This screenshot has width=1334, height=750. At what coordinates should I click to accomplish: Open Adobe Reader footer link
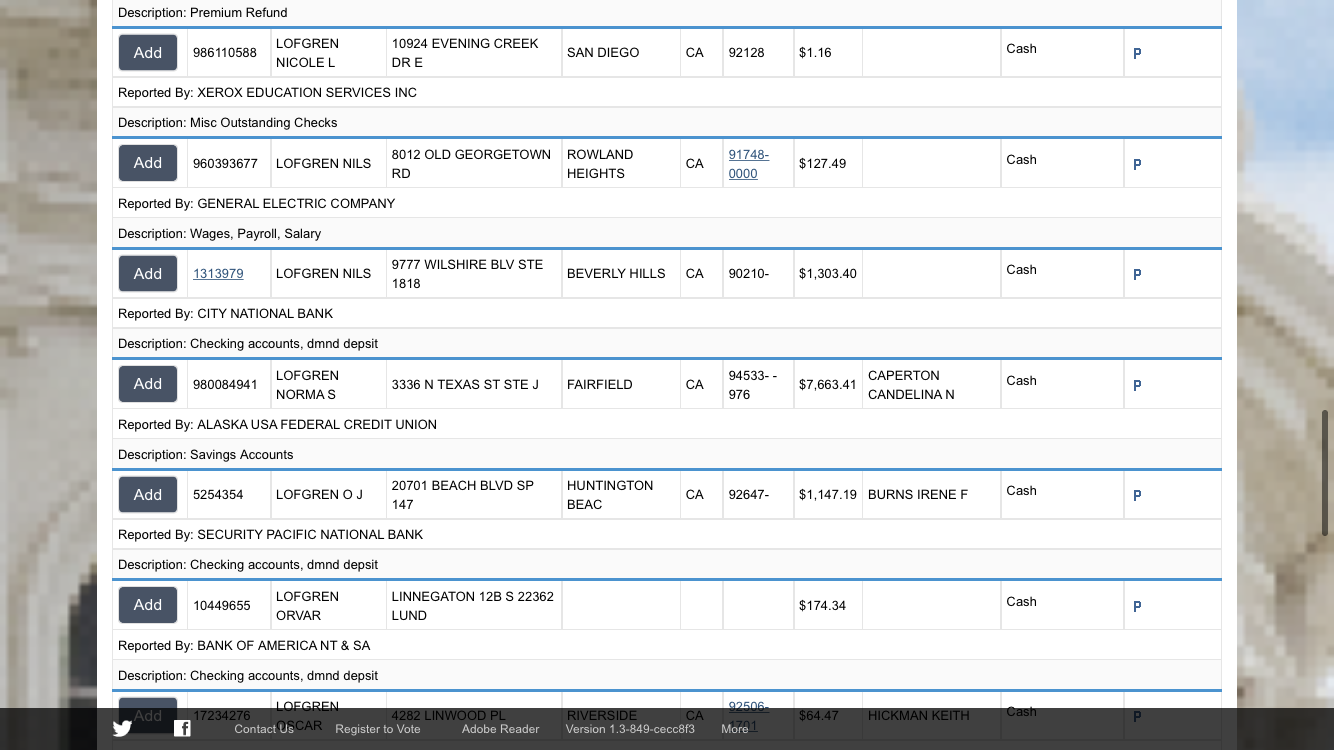tap(500, 729)
